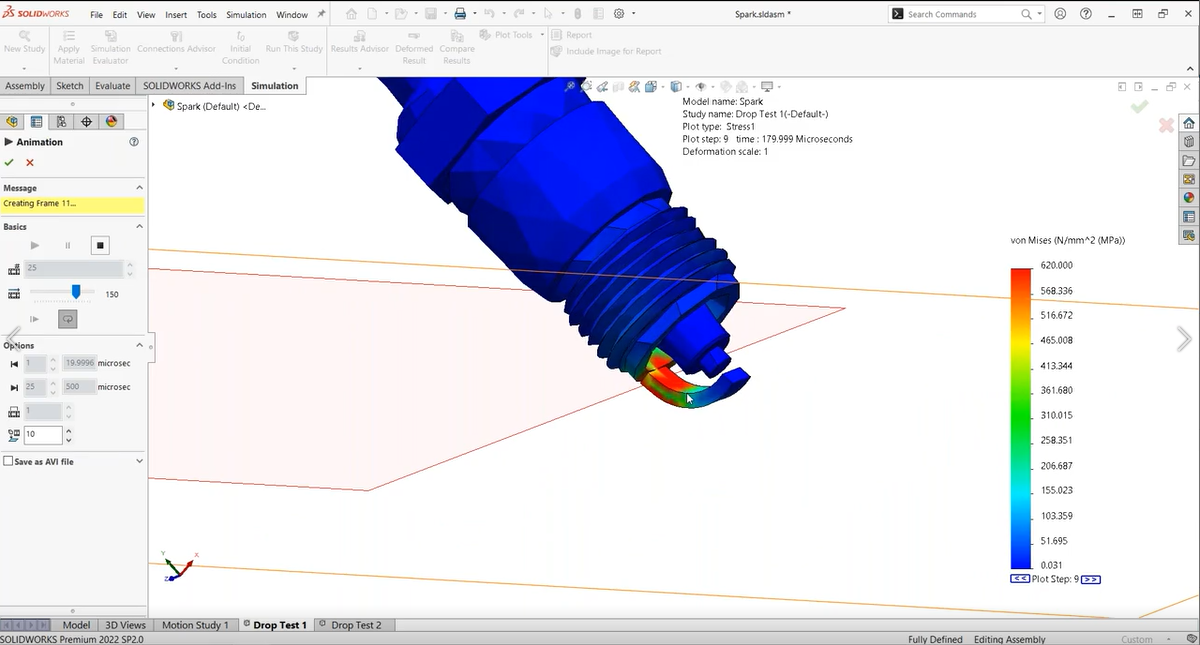Open the DisplayManager color ball tab
This screenshot has height=645, width=1200.
pos(112,121)
